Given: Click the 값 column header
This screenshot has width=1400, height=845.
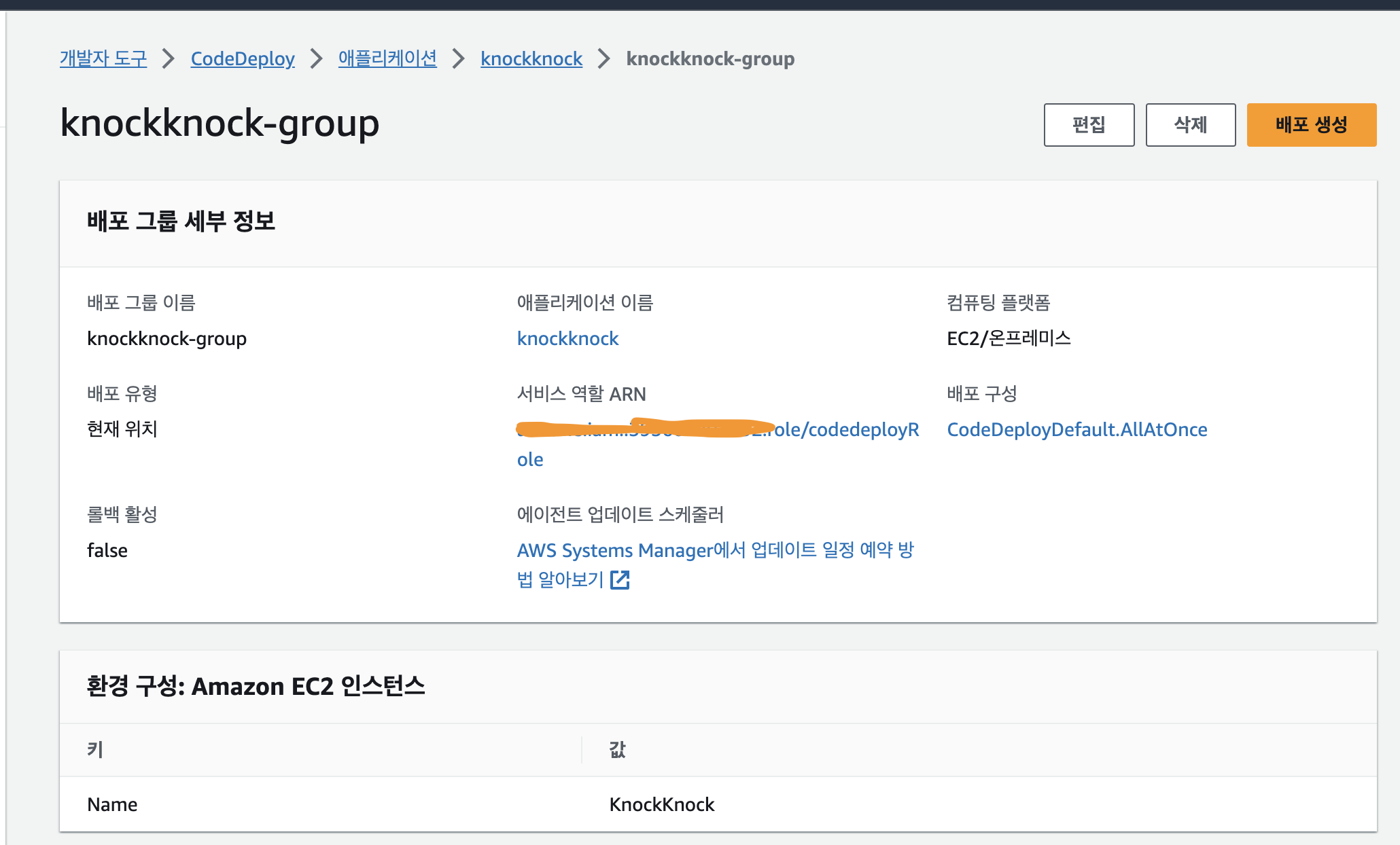Looking at the screenshot, I should pos(617,749).
